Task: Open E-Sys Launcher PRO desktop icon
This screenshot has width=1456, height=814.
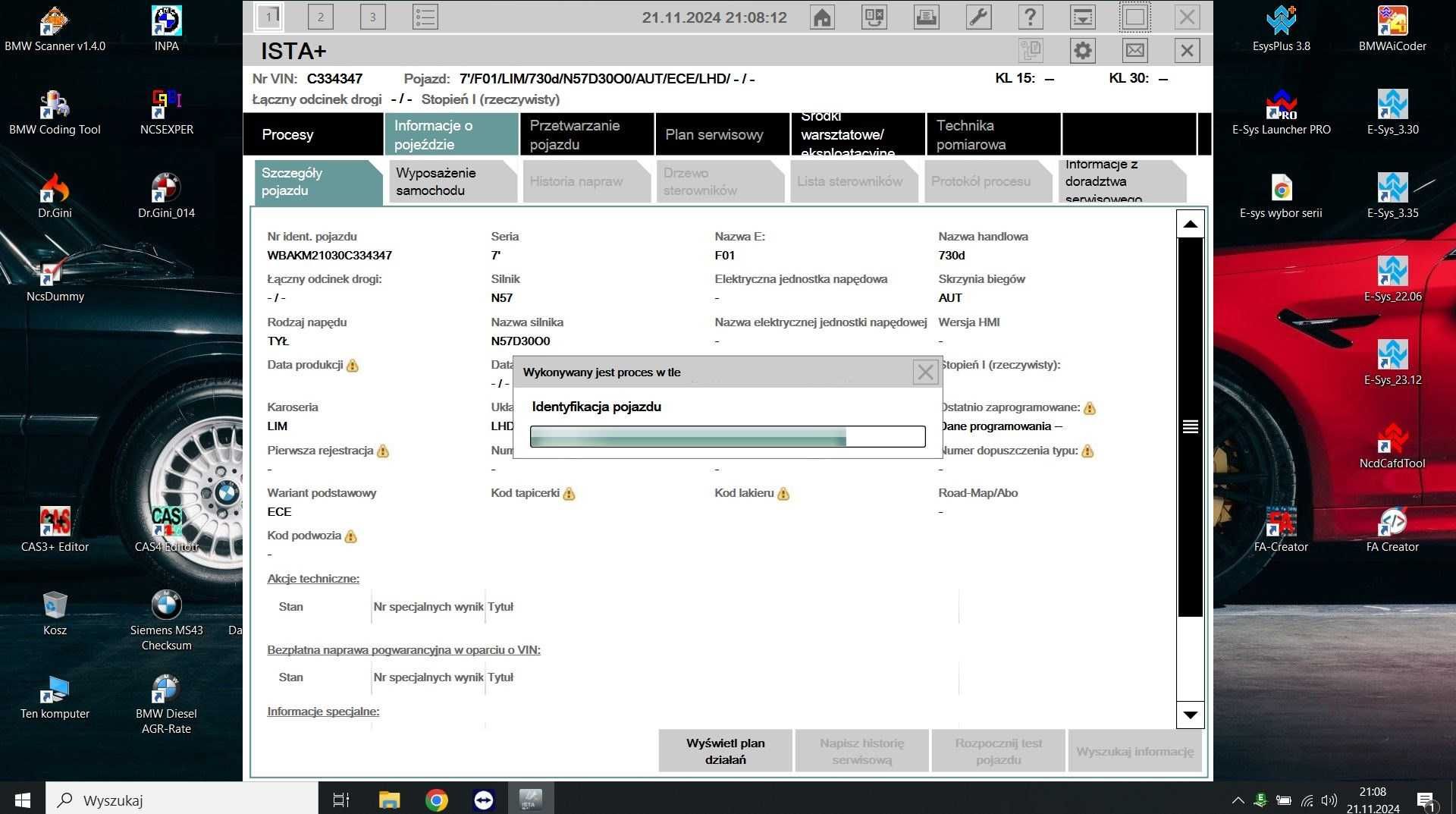Action: pyautogui.click(x=1281, y=112)
